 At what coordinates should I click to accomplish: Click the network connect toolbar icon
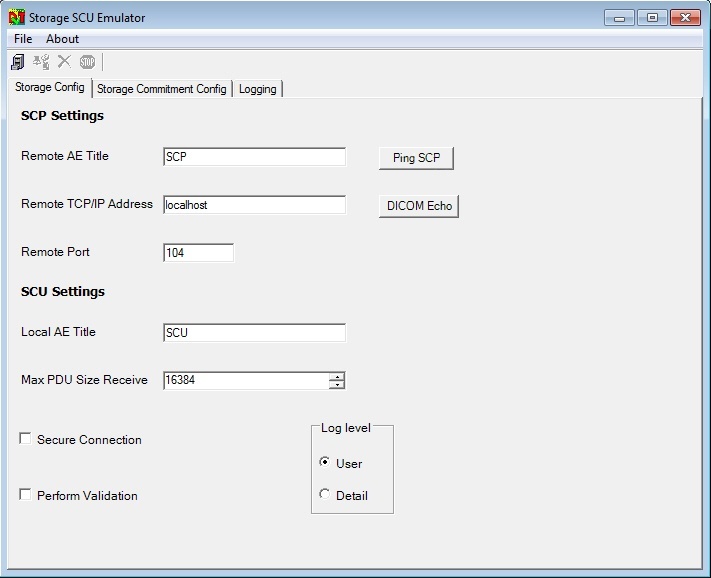click(x=41, y=62)
